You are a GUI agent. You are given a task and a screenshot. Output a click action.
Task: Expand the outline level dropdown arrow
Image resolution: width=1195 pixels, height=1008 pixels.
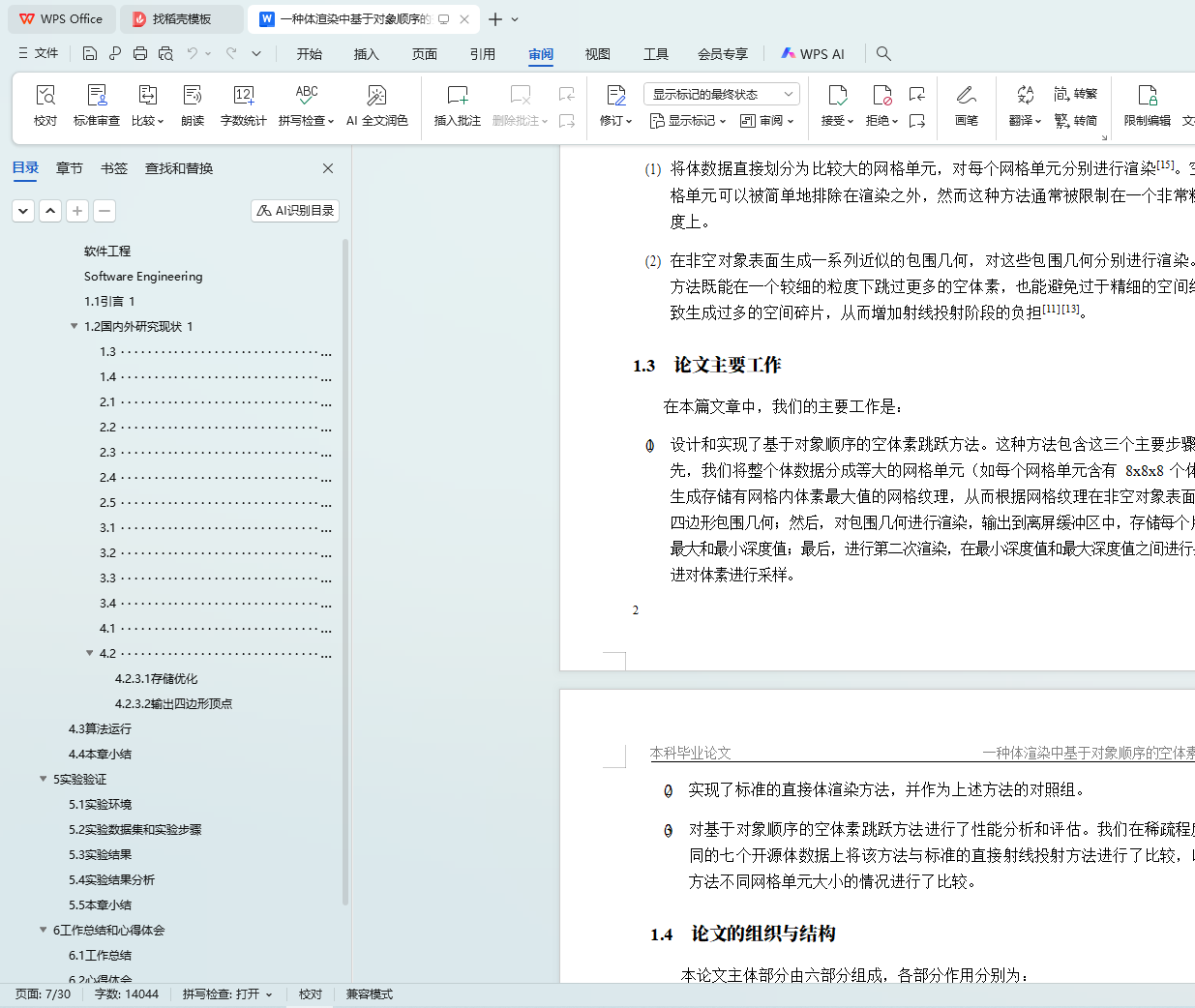(23, 210)
